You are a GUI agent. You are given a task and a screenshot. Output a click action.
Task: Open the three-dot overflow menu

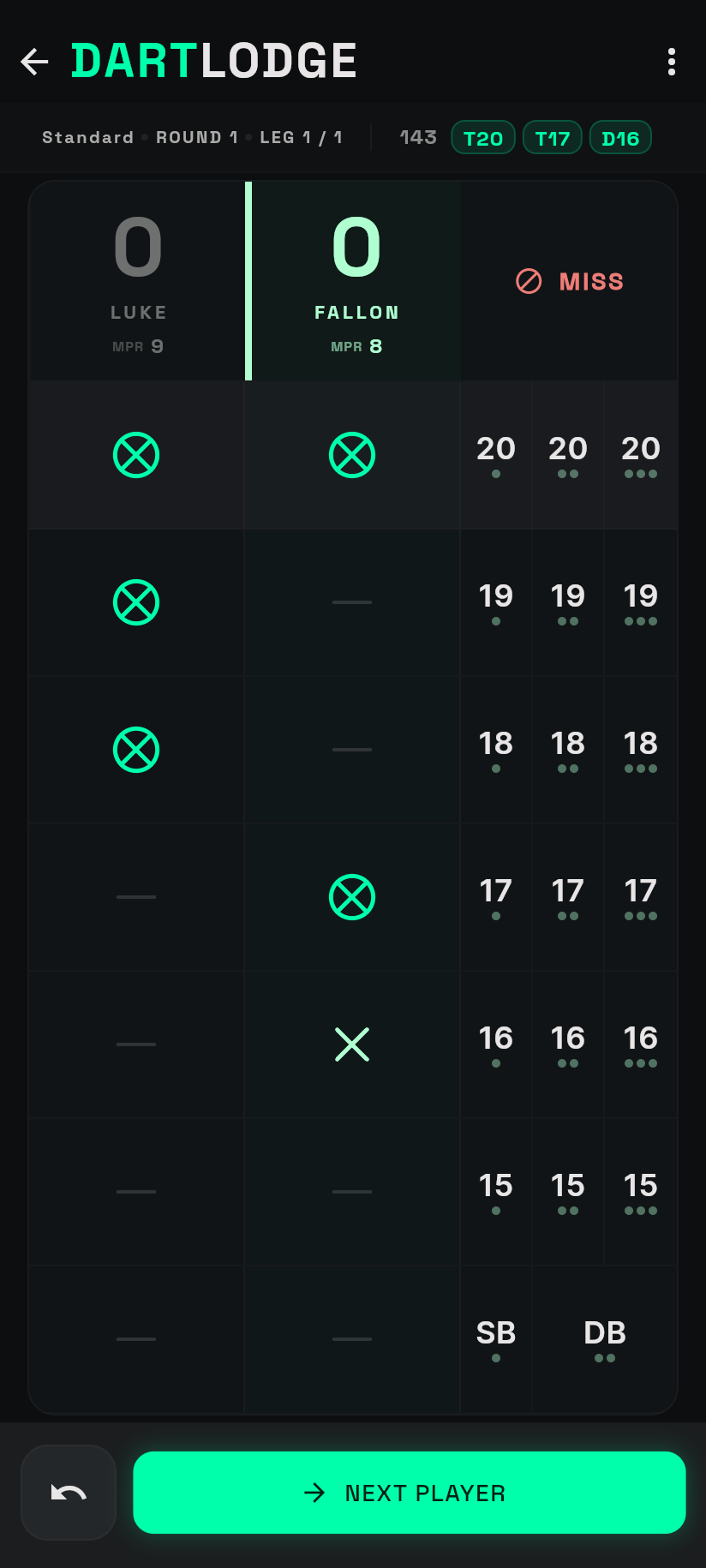[x=672, y=62]
